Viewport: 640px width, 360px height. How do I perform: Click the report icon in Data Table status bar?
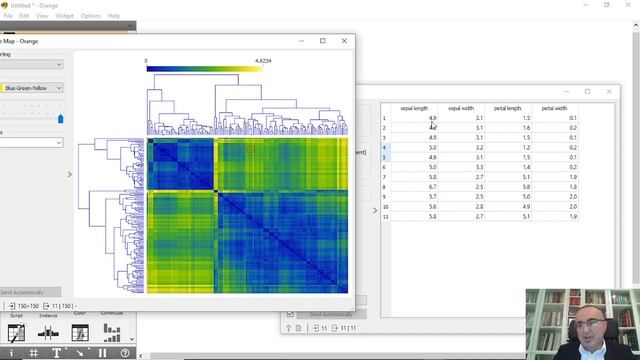pos(298,328)
